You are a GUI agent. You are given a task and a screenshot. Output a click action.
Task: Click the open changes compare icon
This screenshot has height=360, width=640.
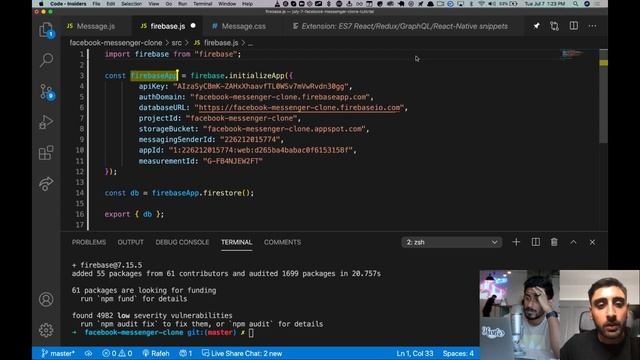click(554, 26)
